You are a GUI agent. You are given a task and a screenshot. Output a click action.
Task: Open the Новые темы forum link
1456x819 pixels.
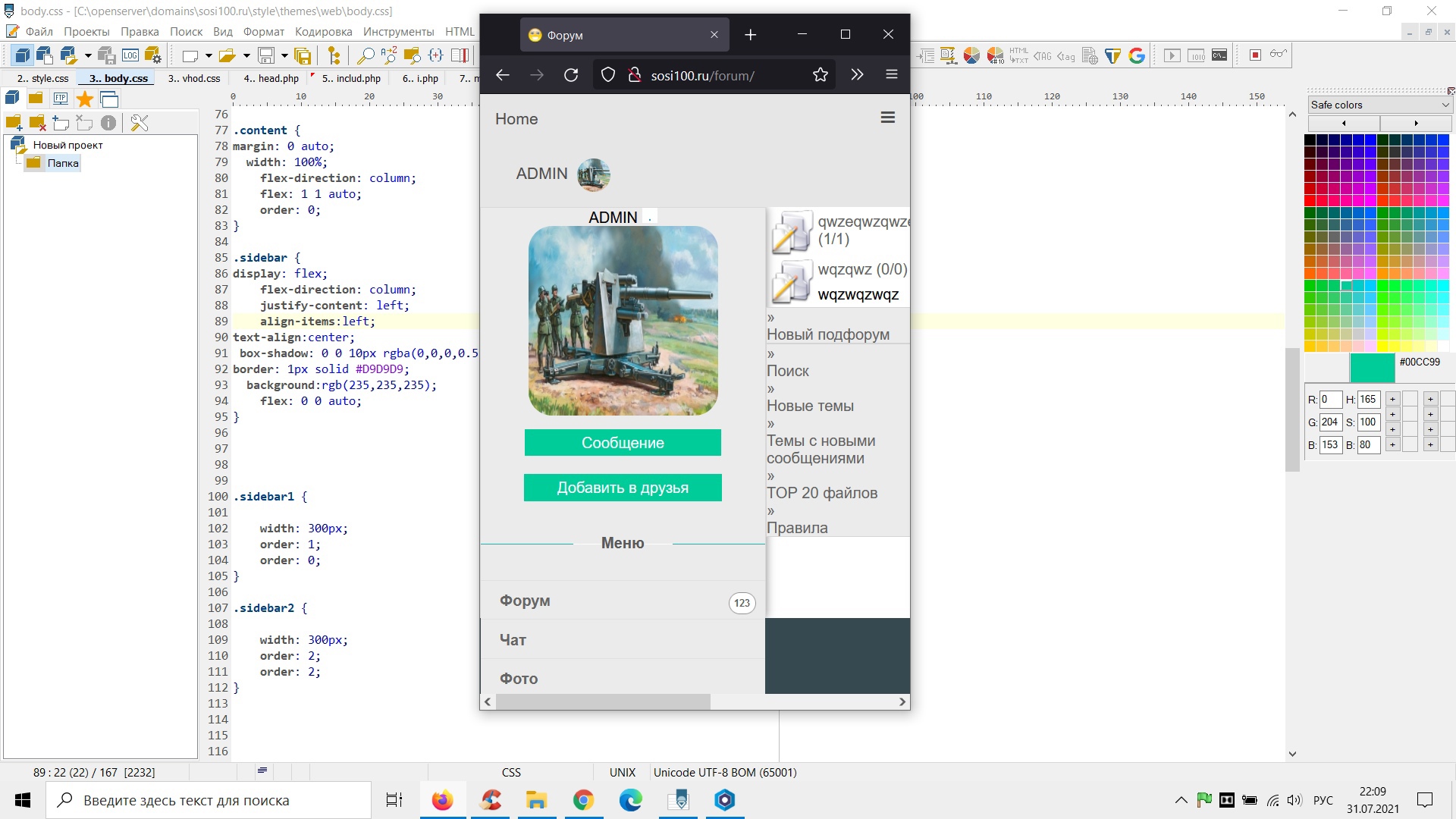pos(810,406)
